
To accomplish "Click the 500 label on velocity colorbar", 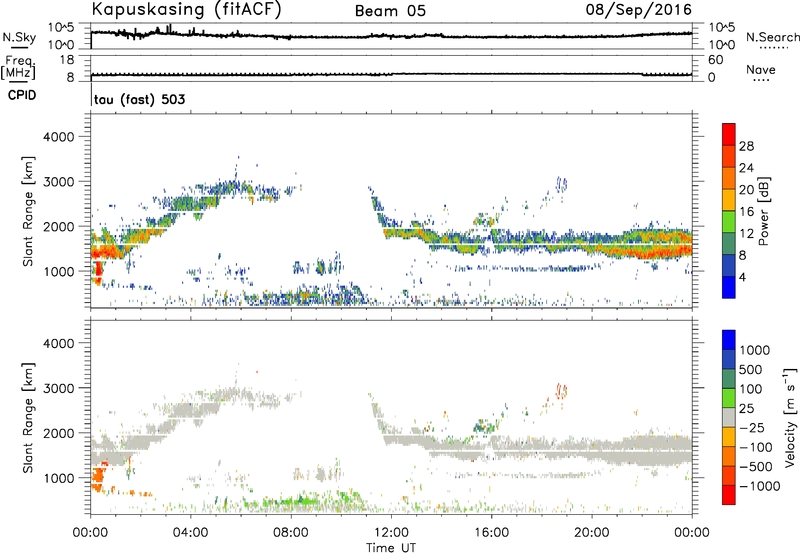I will 751,370.
